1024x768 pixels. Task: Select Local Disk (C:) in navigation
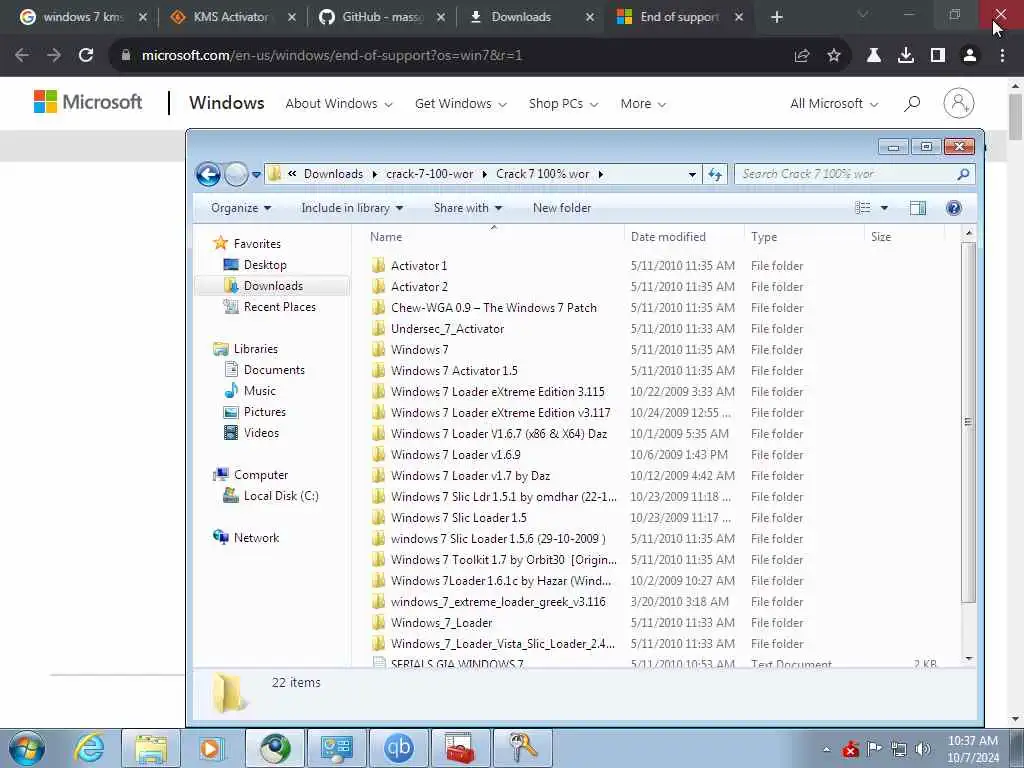[281, 496]
